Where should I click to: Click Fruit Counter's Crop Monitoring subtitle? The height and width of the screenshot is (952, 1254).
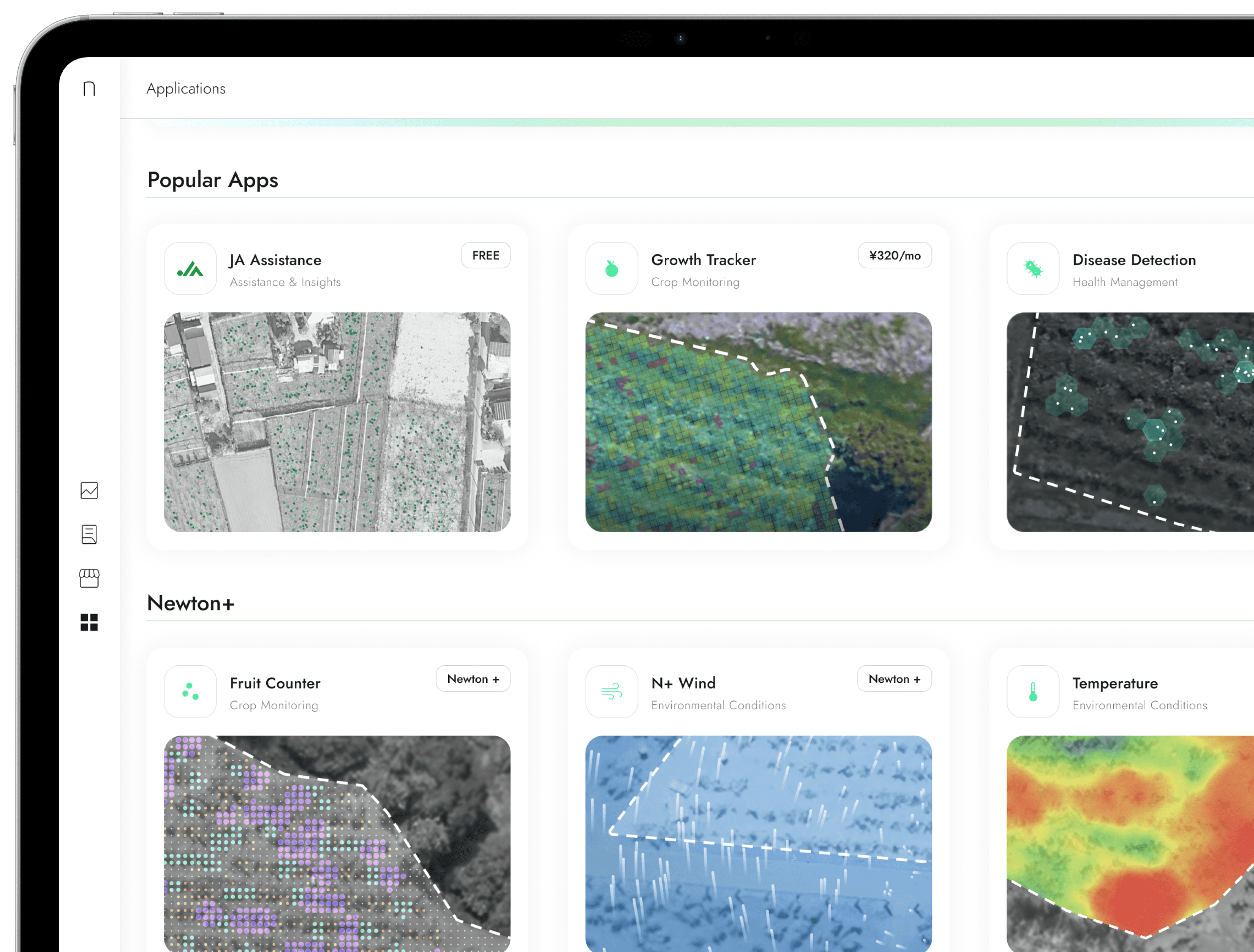pyautogui.click(x=274, y=705)
